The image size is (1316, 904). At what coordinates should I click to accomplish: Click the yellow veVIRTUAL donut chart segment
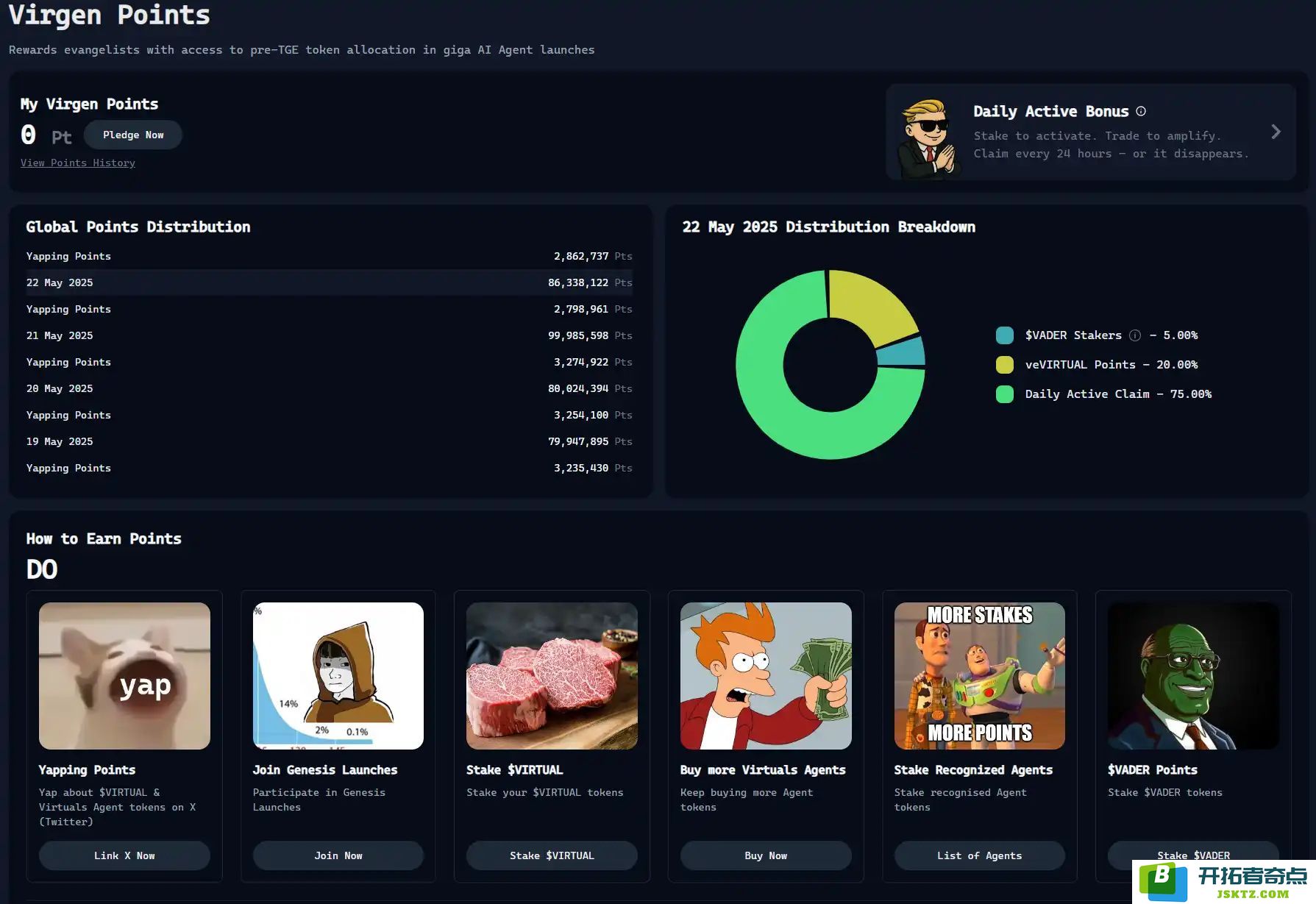(868, 303)
